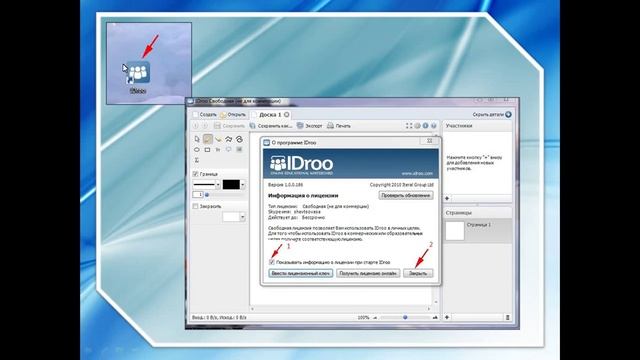Select the ellipse shape tool

click(x=197, y=150)
